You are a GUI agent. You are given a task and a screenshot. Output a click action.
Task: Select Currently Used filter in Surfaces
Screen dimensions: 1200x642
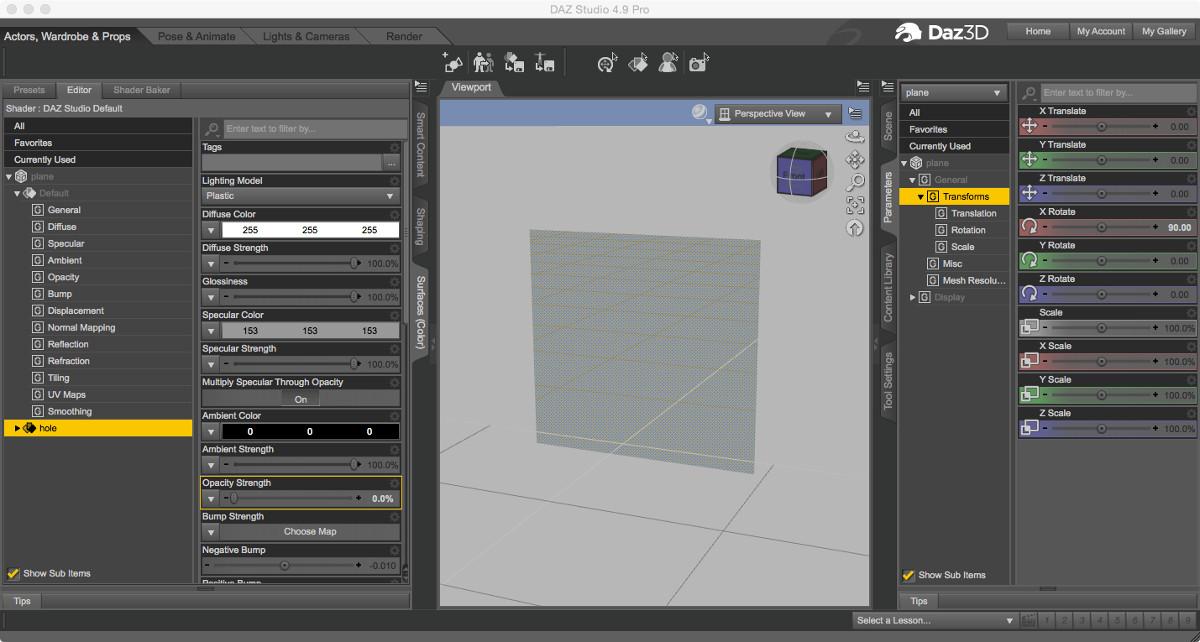(x=97, y=160)
